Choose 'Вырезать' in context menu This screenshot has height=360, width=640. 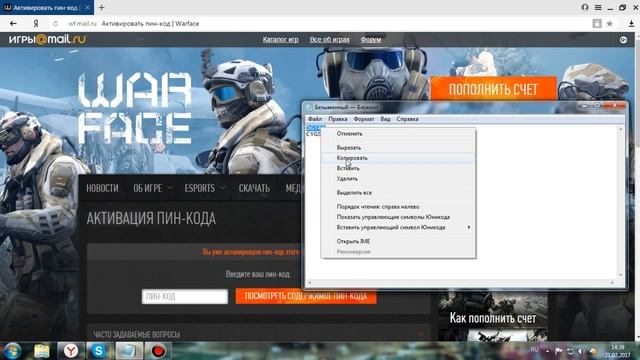coord(398,147)
